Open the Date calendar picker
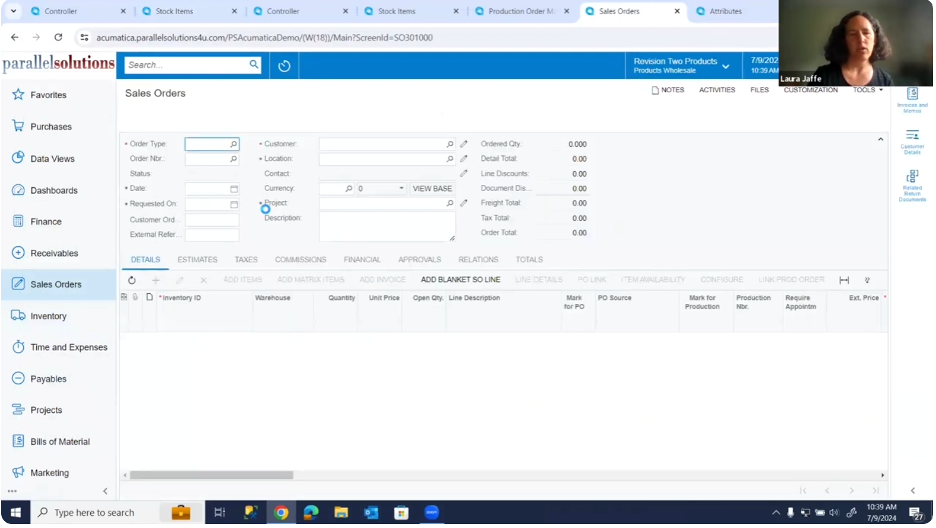 point(234,189)
